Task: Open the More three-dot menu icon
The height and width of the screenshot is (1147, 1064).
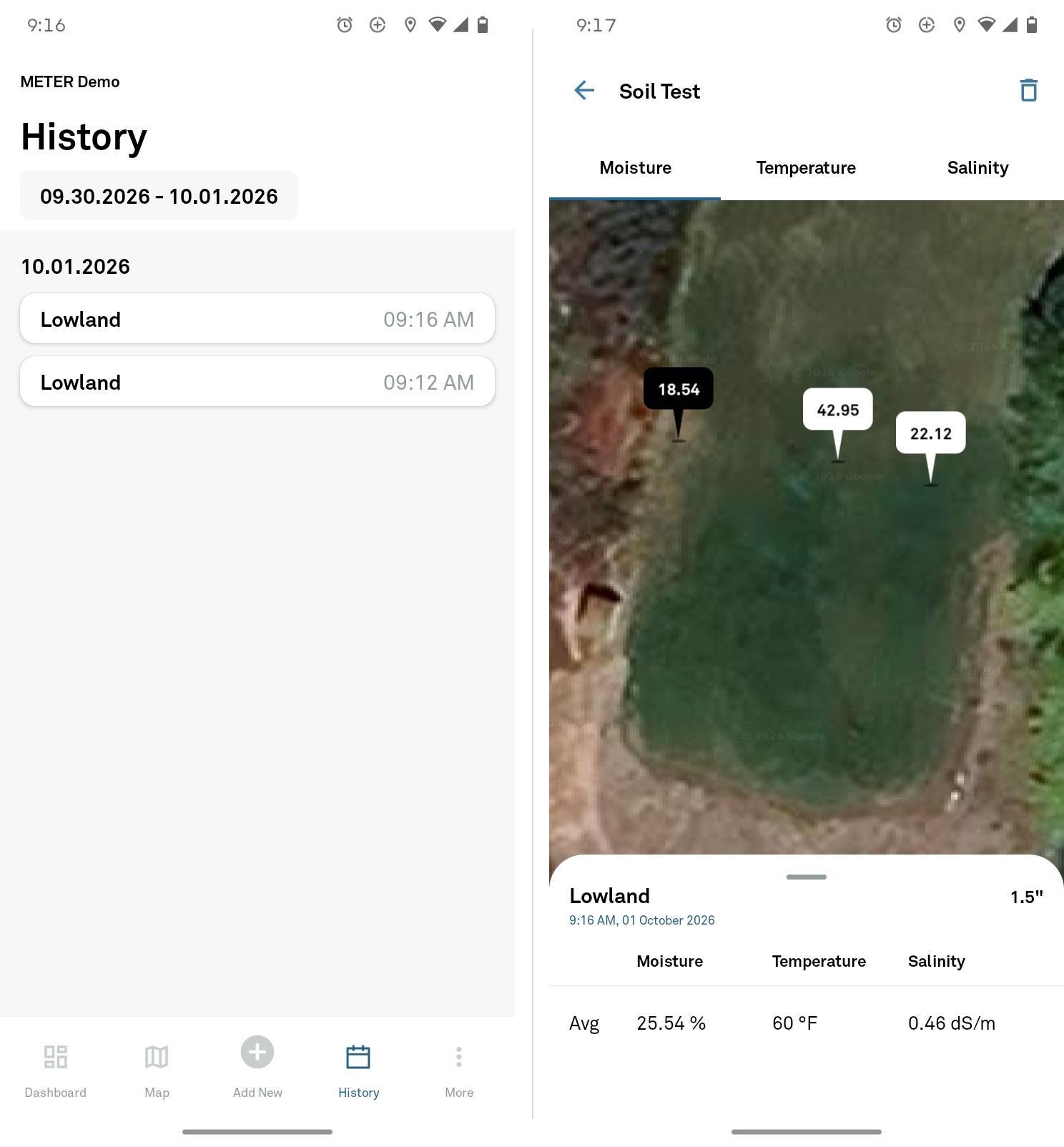Action: click(x=459, y=1057)
